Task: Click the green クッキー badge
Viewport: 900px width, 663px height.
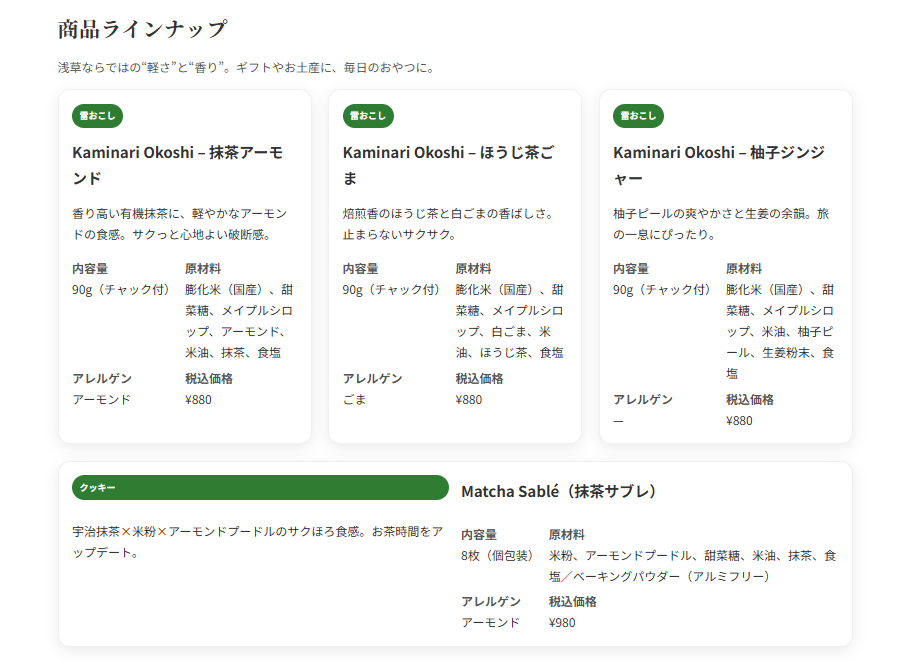Action: 260,488
